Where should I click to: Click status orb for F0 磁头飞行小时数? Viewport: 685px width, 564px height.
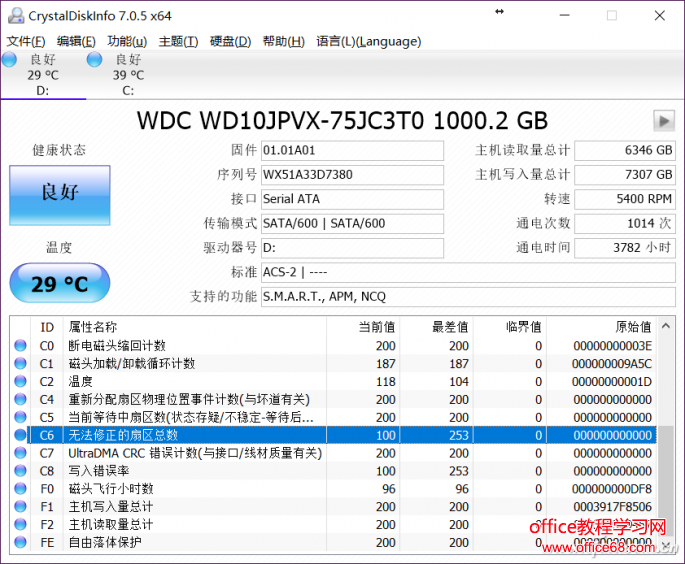pyautogui.click(x=21, y=489)
